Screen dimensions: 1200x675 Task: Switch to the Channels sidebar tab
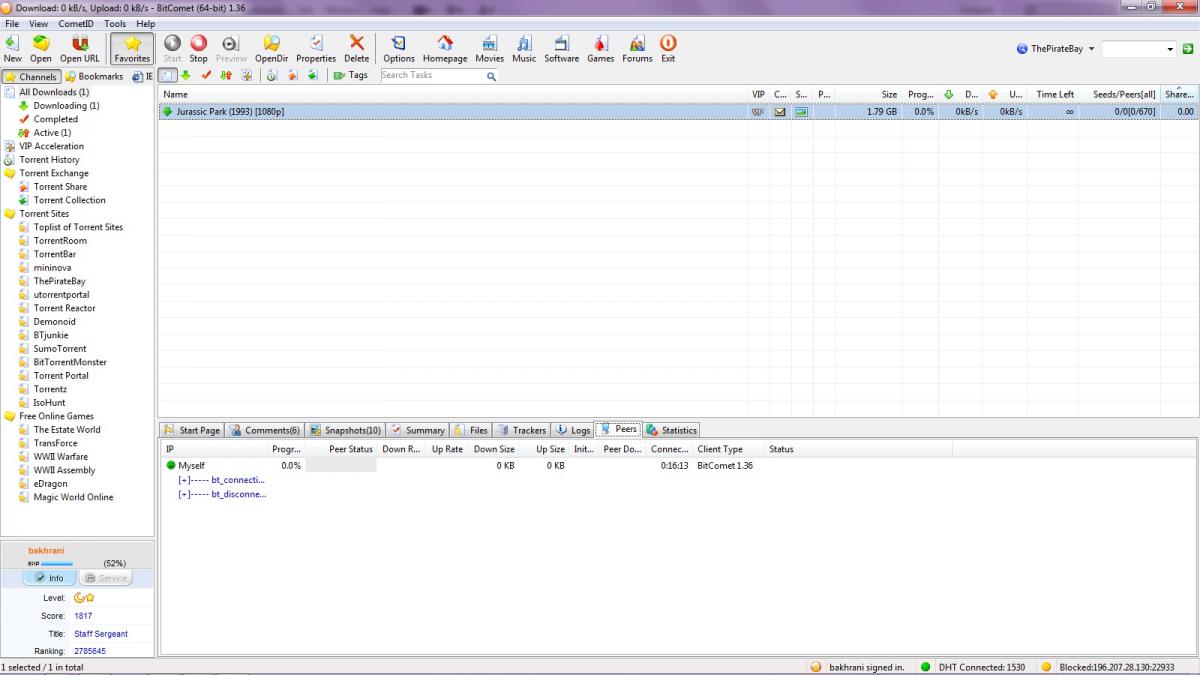(31, 76)
